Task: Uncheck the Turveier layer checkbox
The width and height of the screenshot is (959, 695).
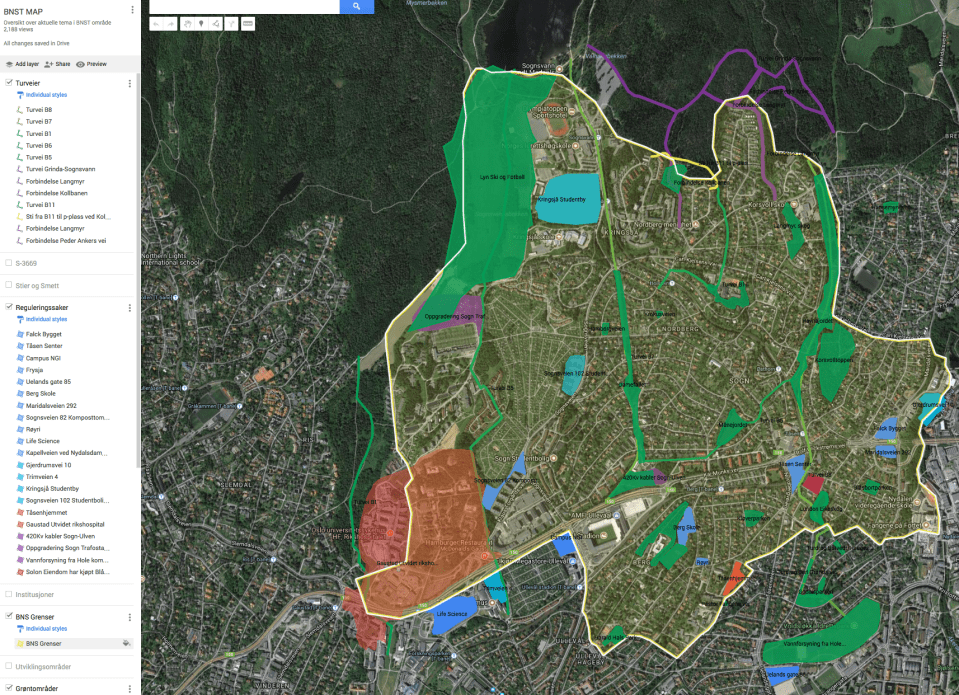Action: 9,83
